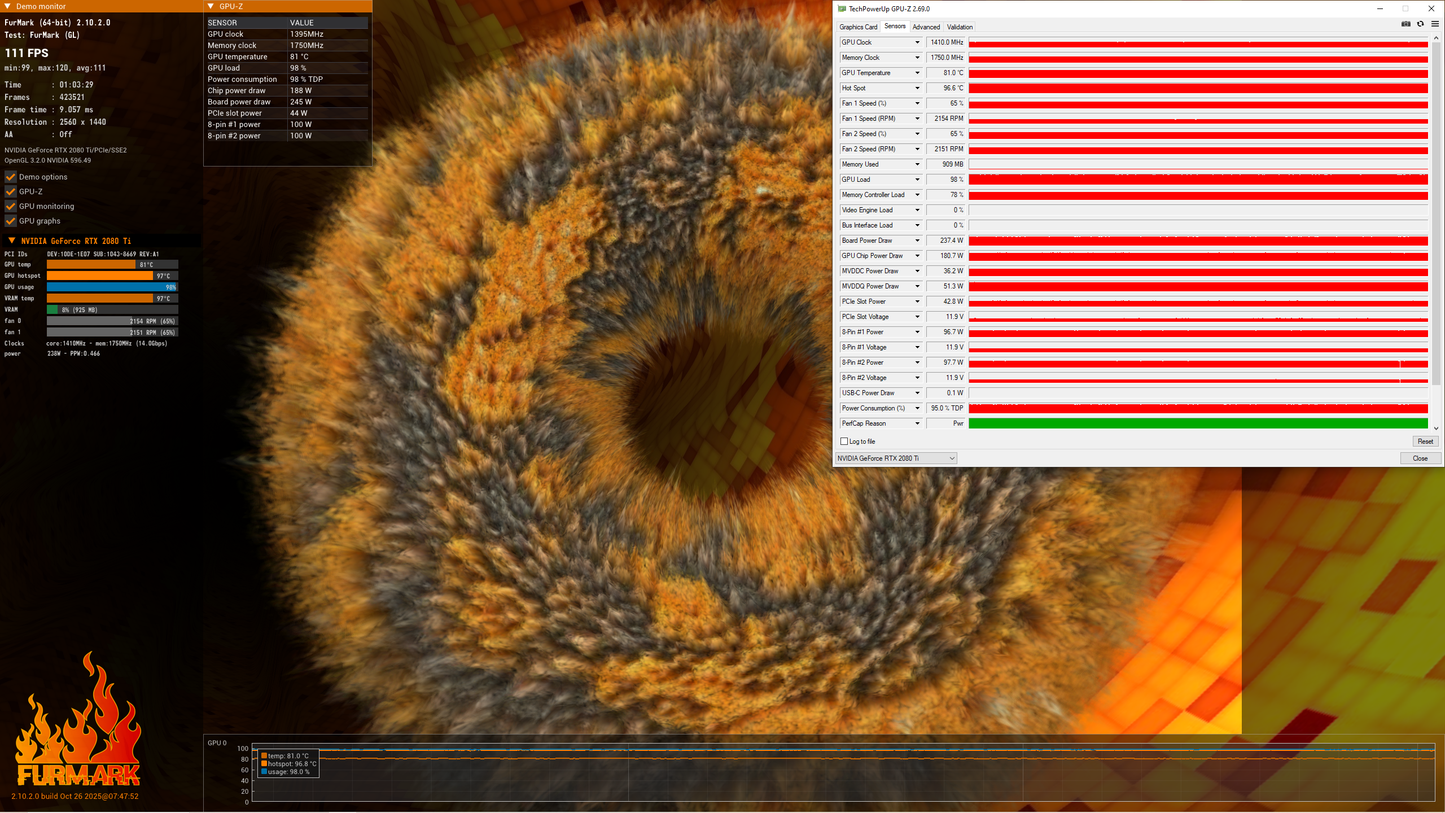Open the GPU Temperature sensor dropdown
Screen dimensions: 1445x813
pos(917,73)
